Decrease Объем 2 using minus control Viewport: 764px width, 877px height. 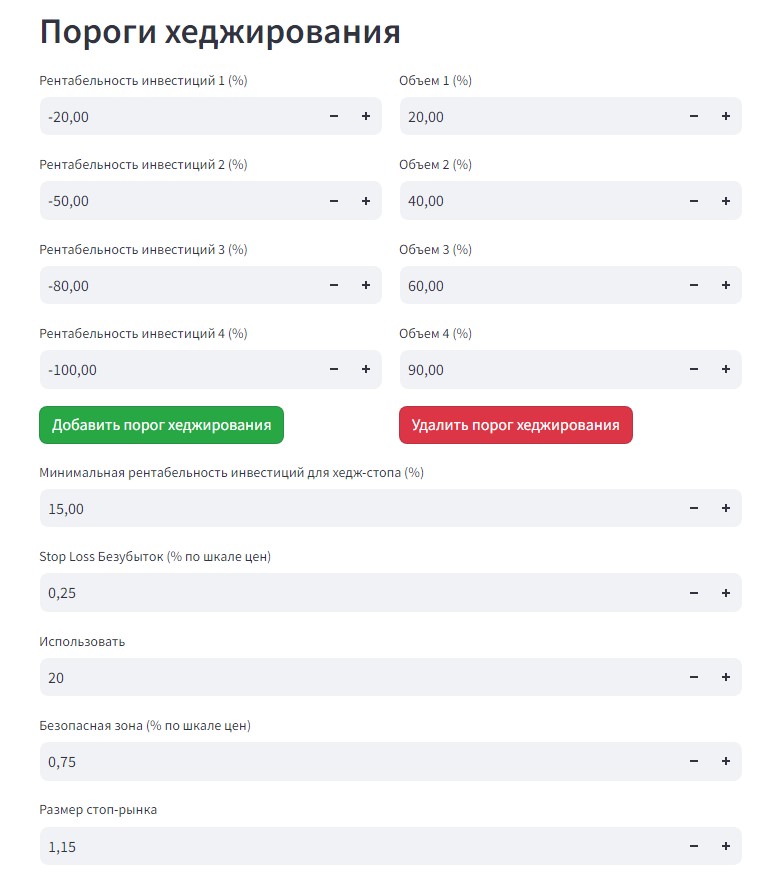694,200
